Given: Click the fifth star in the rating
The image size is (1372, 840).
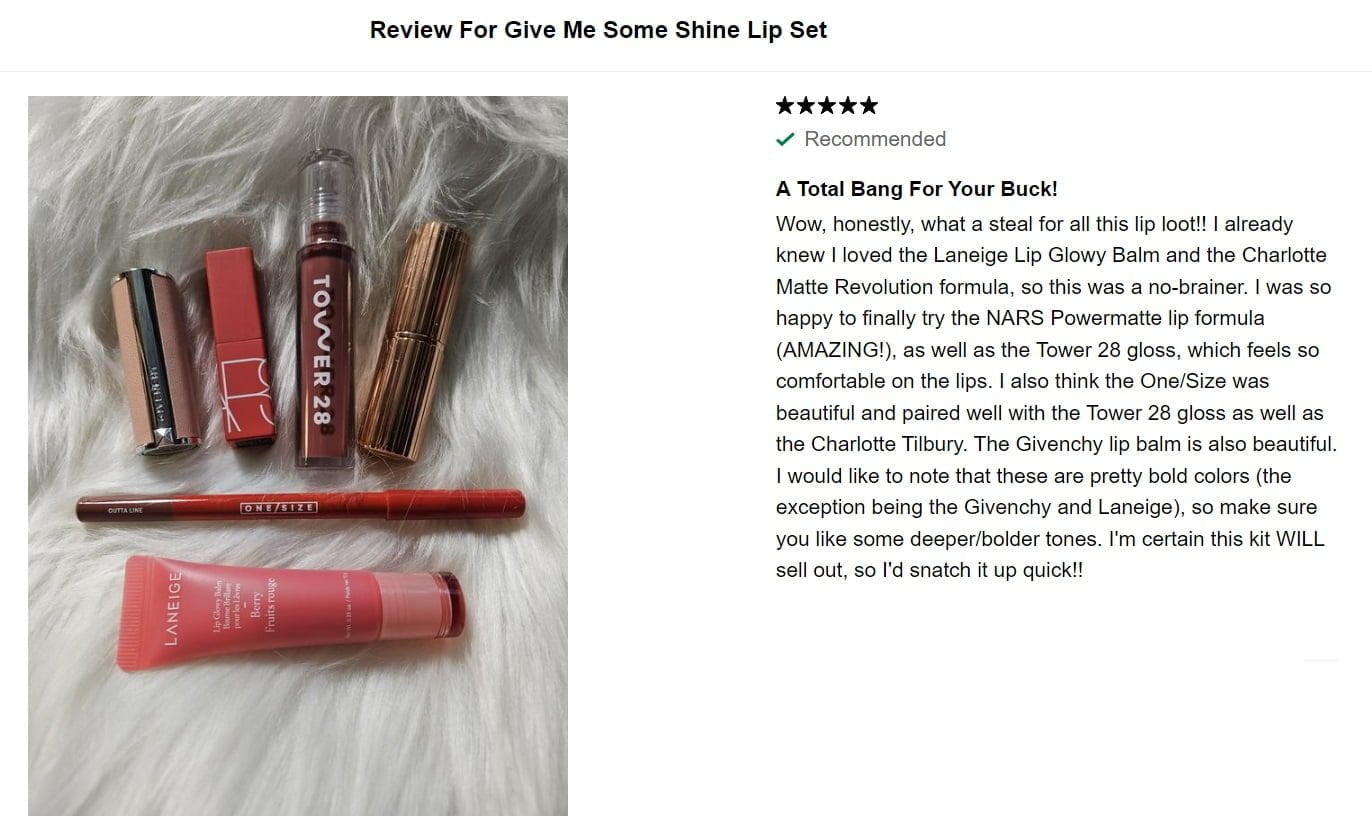Looking at the screenshot, I should (868, 105).
